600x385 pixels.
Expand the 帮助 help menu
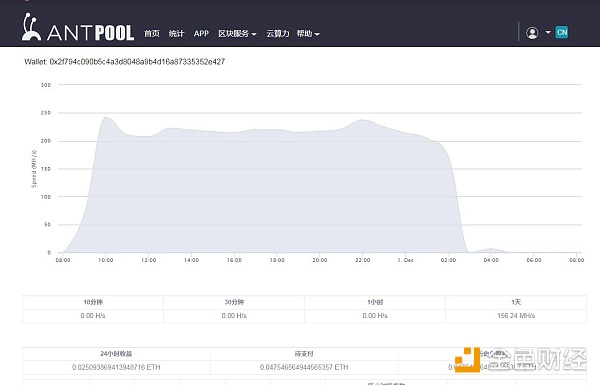point(308,34)
